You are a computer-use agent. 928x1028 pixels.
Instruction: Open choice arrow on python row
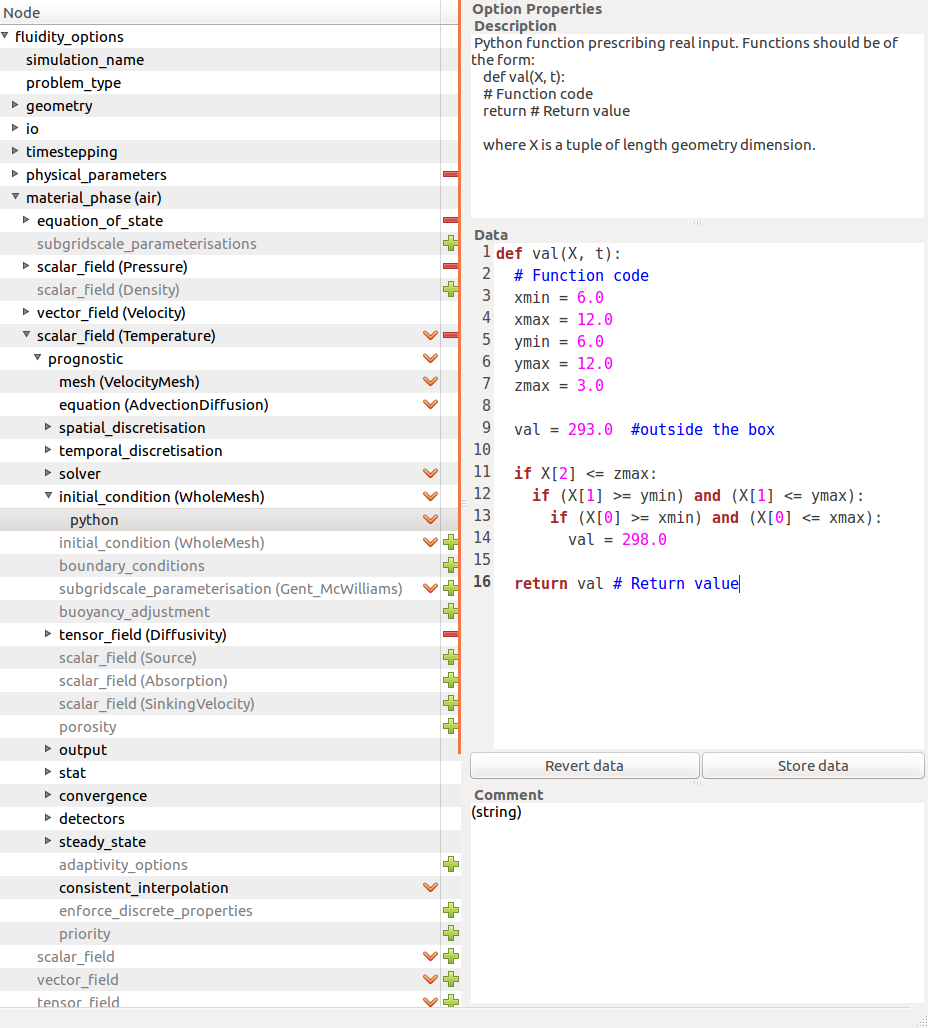(430, 519)
